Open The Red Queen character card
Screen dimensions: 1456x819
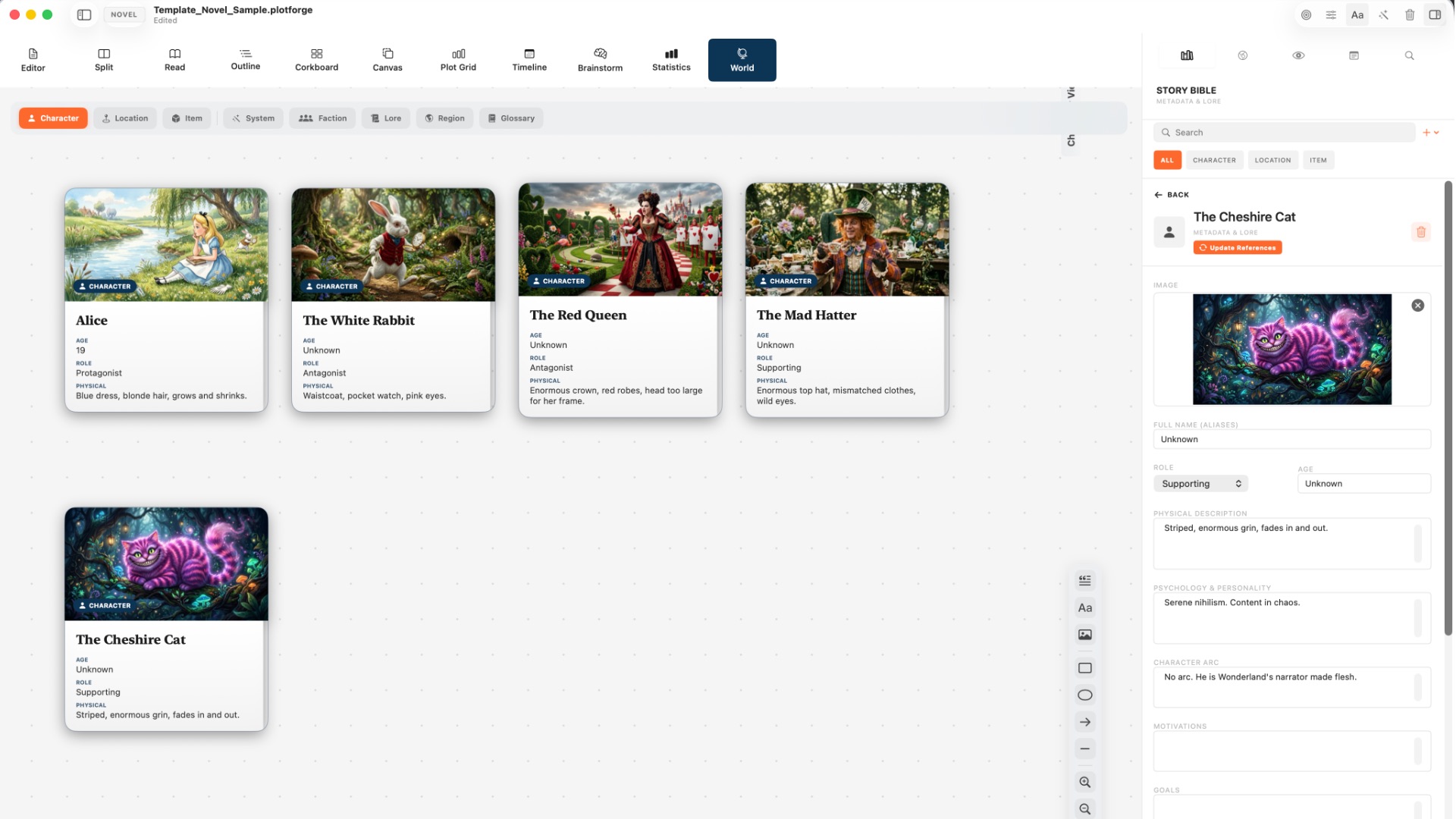pyautogui.click(x=620, y=300)
